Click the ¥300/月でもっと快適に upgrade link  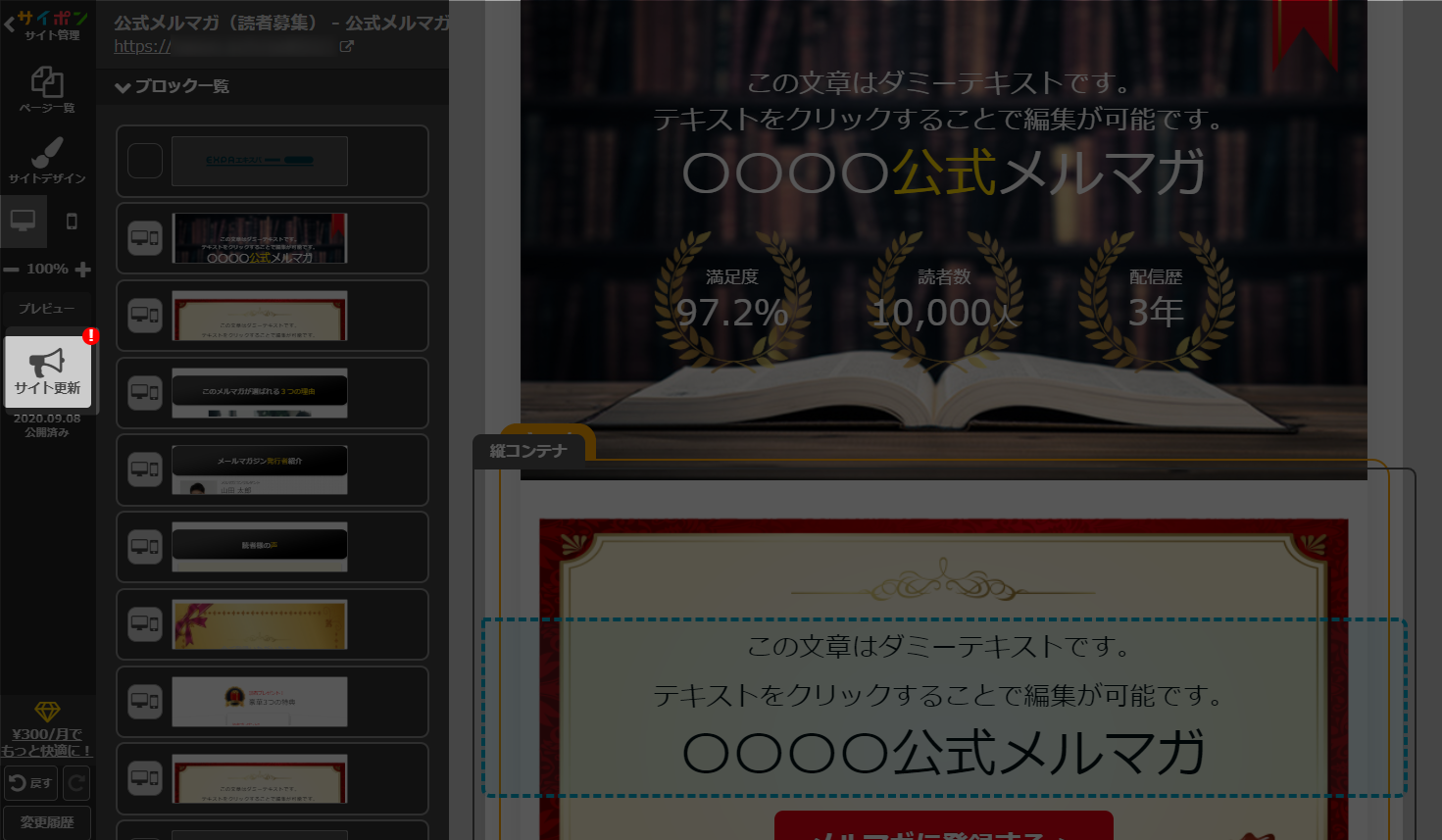click(47, 742)
